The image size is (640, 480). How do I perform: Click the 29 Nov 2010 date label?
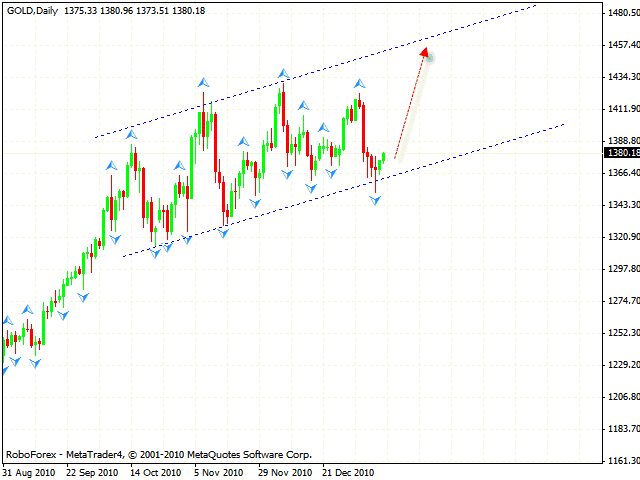(x=285, y=473)
